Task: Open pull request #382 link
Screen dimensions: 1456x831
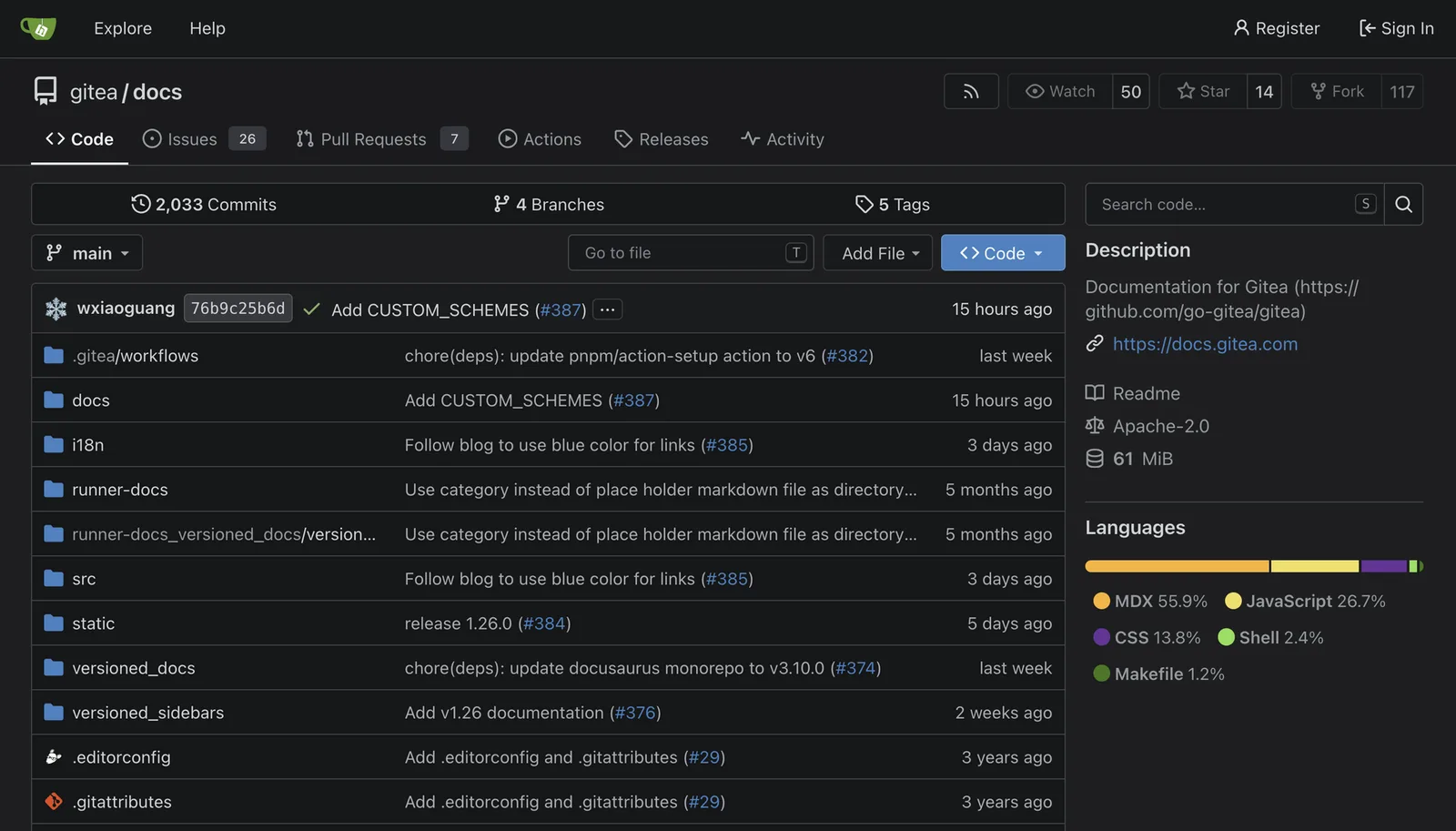Action: [847, 355]
